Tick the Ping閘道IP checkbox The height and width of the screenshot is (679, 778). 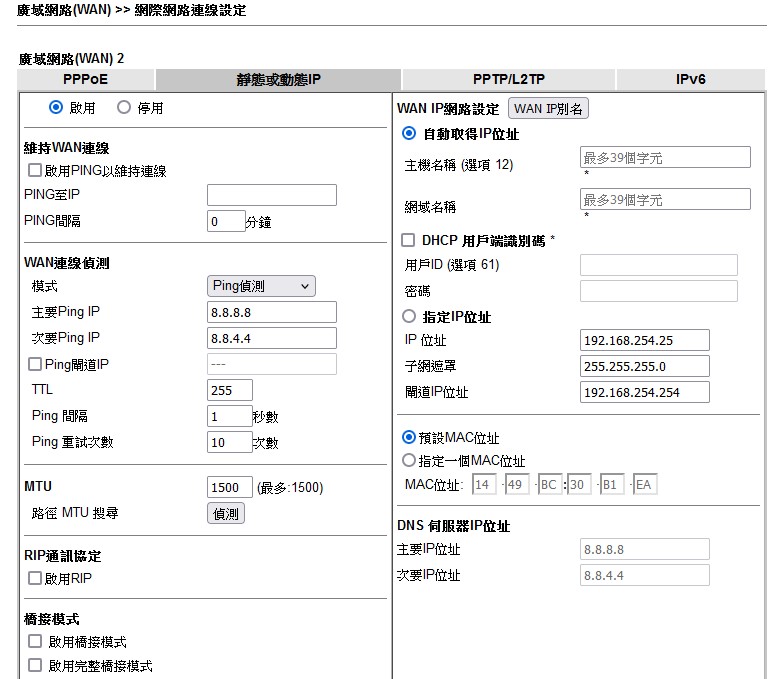35,365
